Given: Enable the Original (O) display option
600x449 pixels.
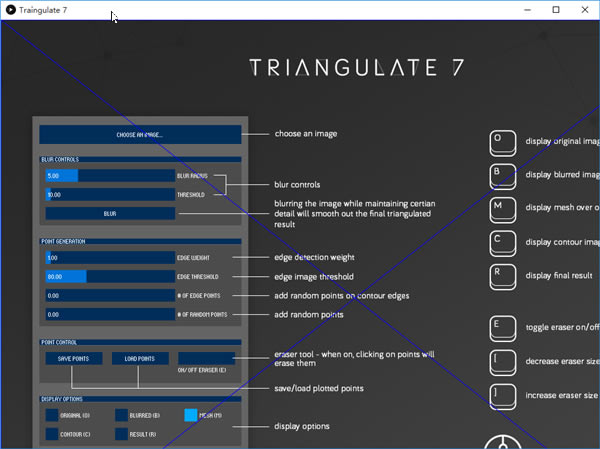Looking at the screenshot, I should click(x=52, y=414).
